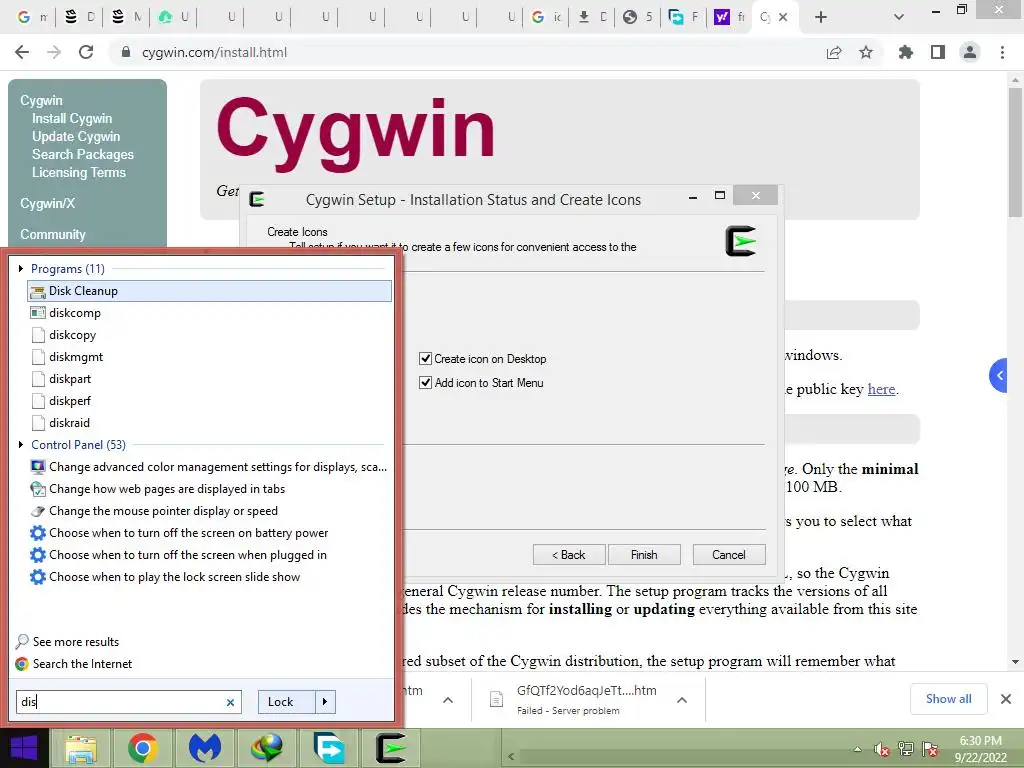Click the Chrome address bar URL
The width and height of the screenshot is (1024, 768).
coord(214,52)
